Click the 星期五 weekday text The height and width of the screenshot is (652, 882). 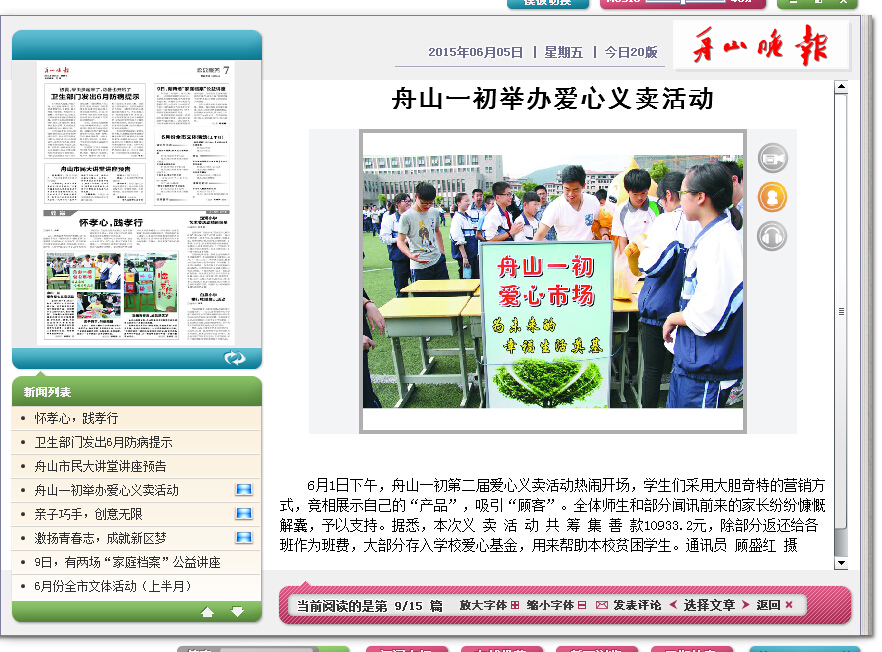coord(563,52)
